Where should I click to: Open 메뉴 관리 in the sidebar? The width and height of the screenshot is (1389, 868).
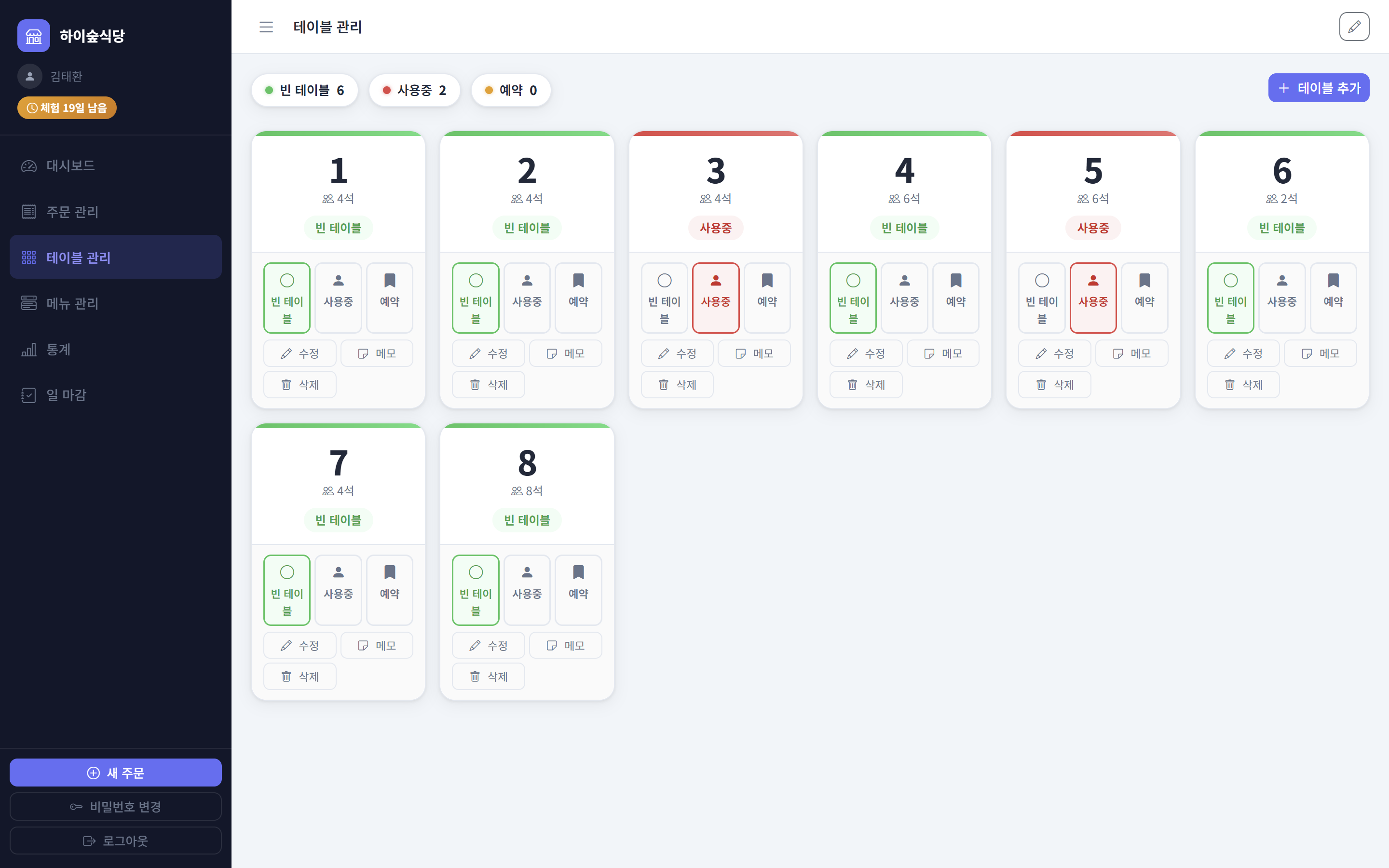tap(115, 303)
